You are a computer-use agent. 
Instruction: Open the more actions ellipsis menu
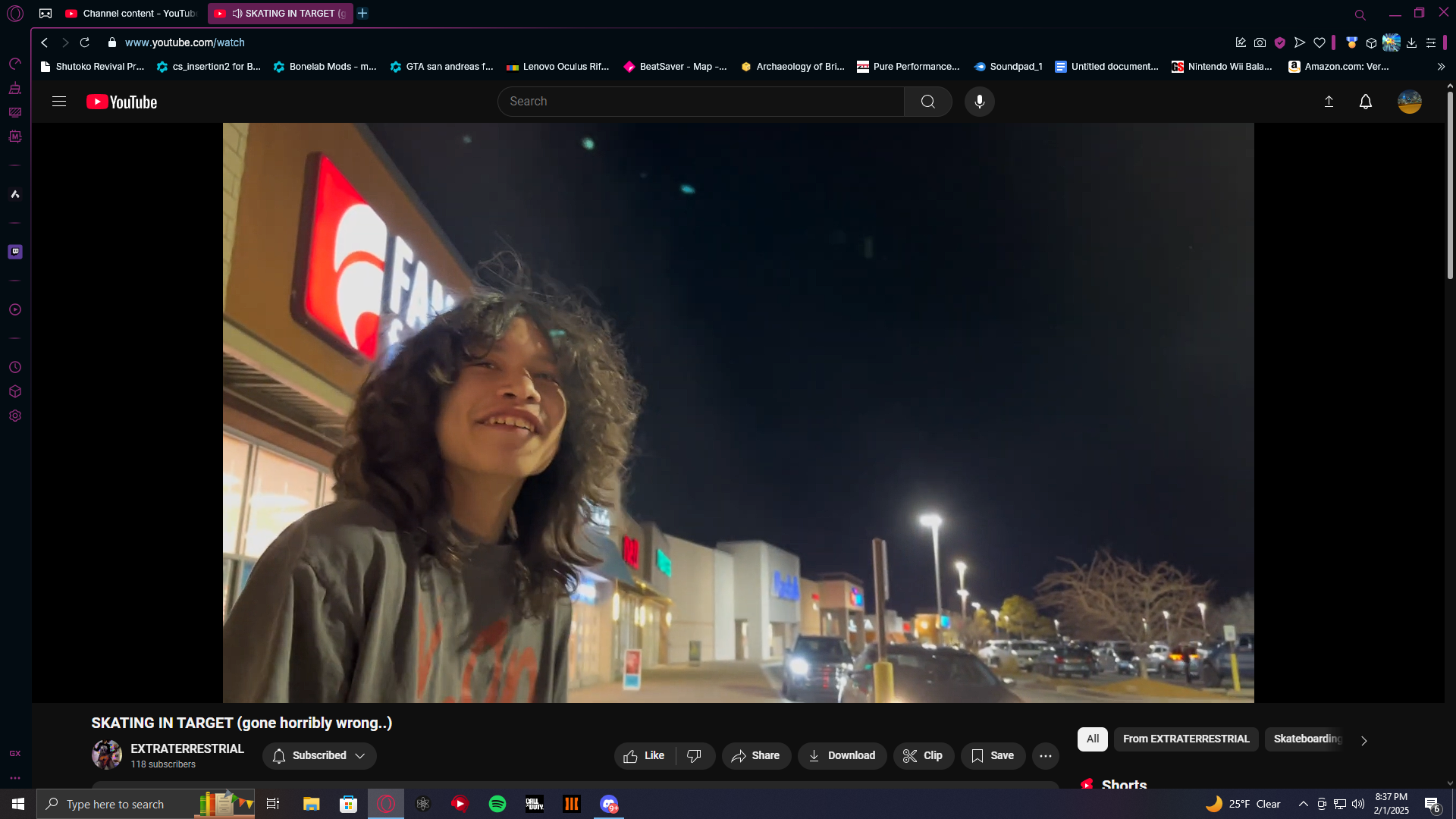point(1045,755)
